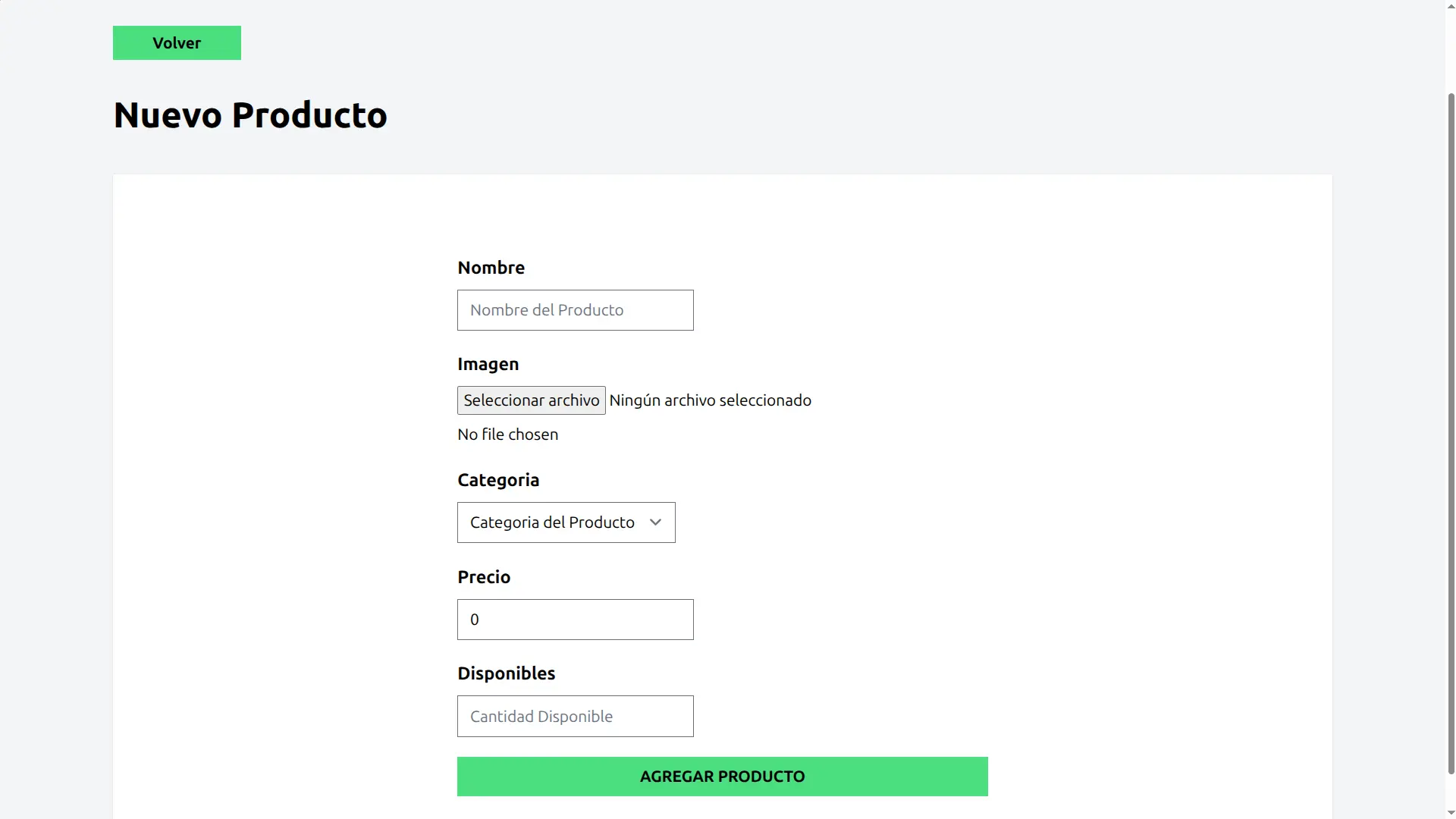Image resolution: width=1456 pixels, height=819 pixels.
Task: Click the Volver button
Action: coord(177,42)
